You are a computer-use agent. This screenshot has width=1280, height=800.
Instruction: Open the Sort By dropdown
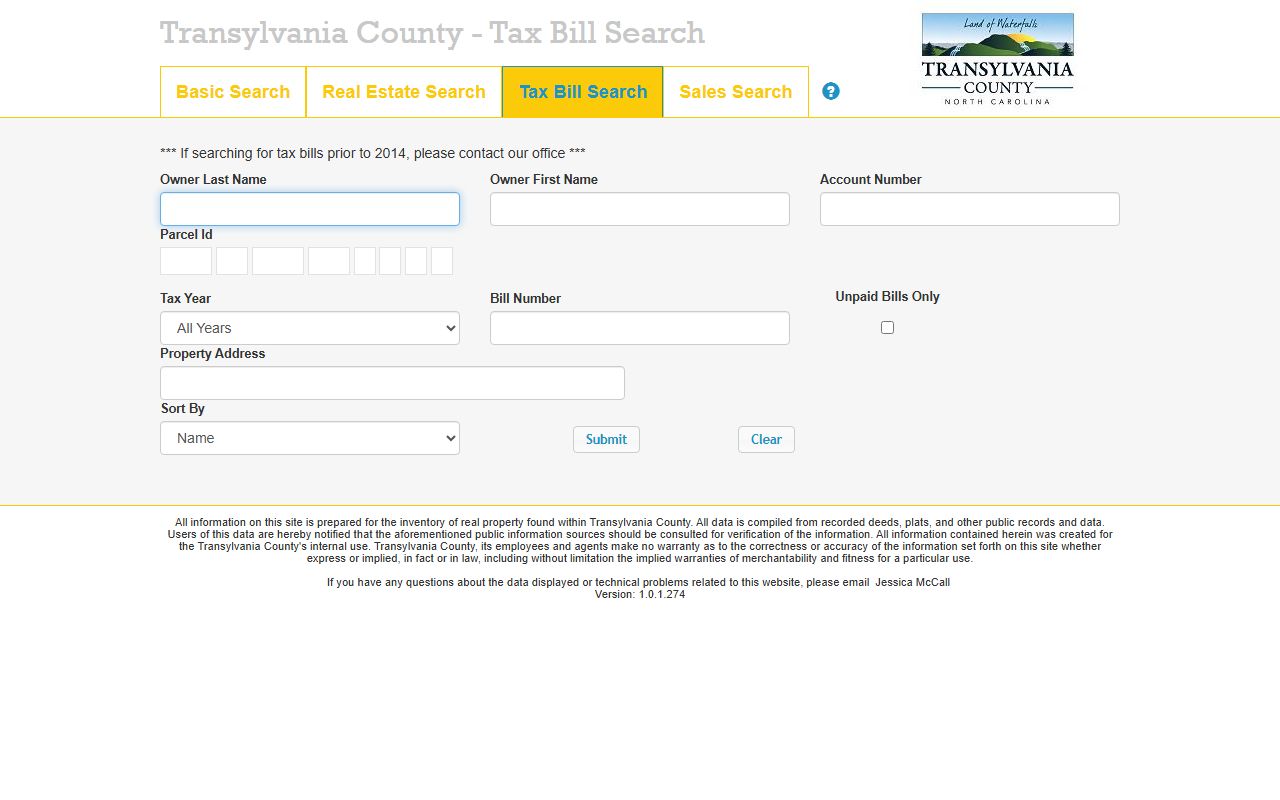[310, 438]
